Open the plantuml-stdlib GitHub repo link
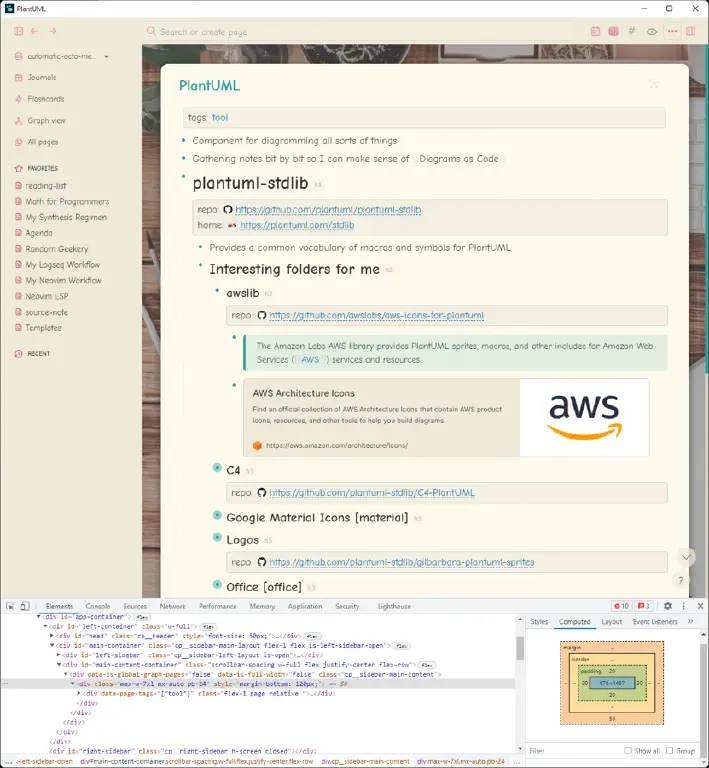The image size is (709, 768). (x=328, y=210)
